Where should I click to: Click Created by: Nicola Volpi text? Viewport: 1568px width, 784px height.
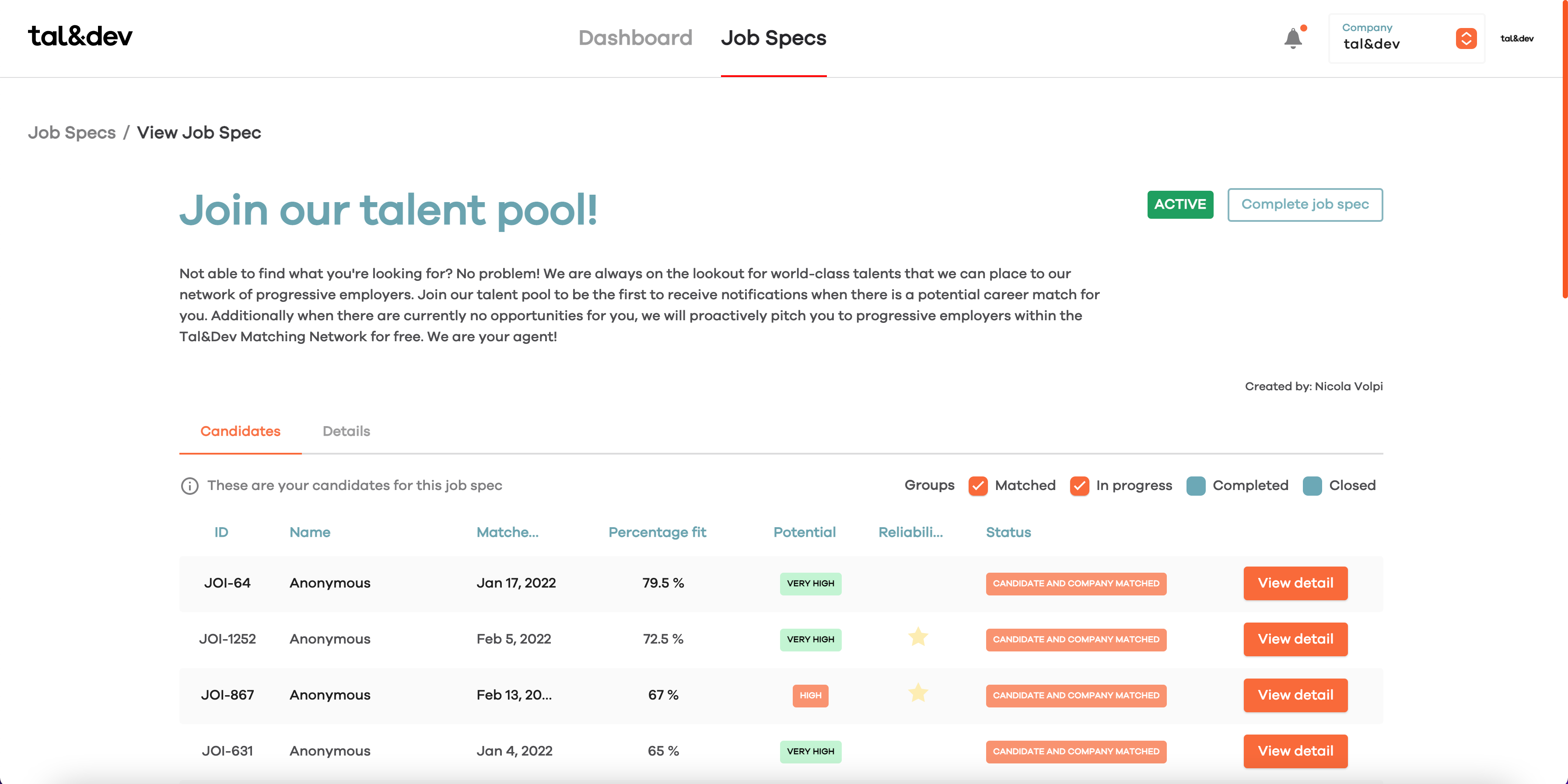pos(1313,386)
